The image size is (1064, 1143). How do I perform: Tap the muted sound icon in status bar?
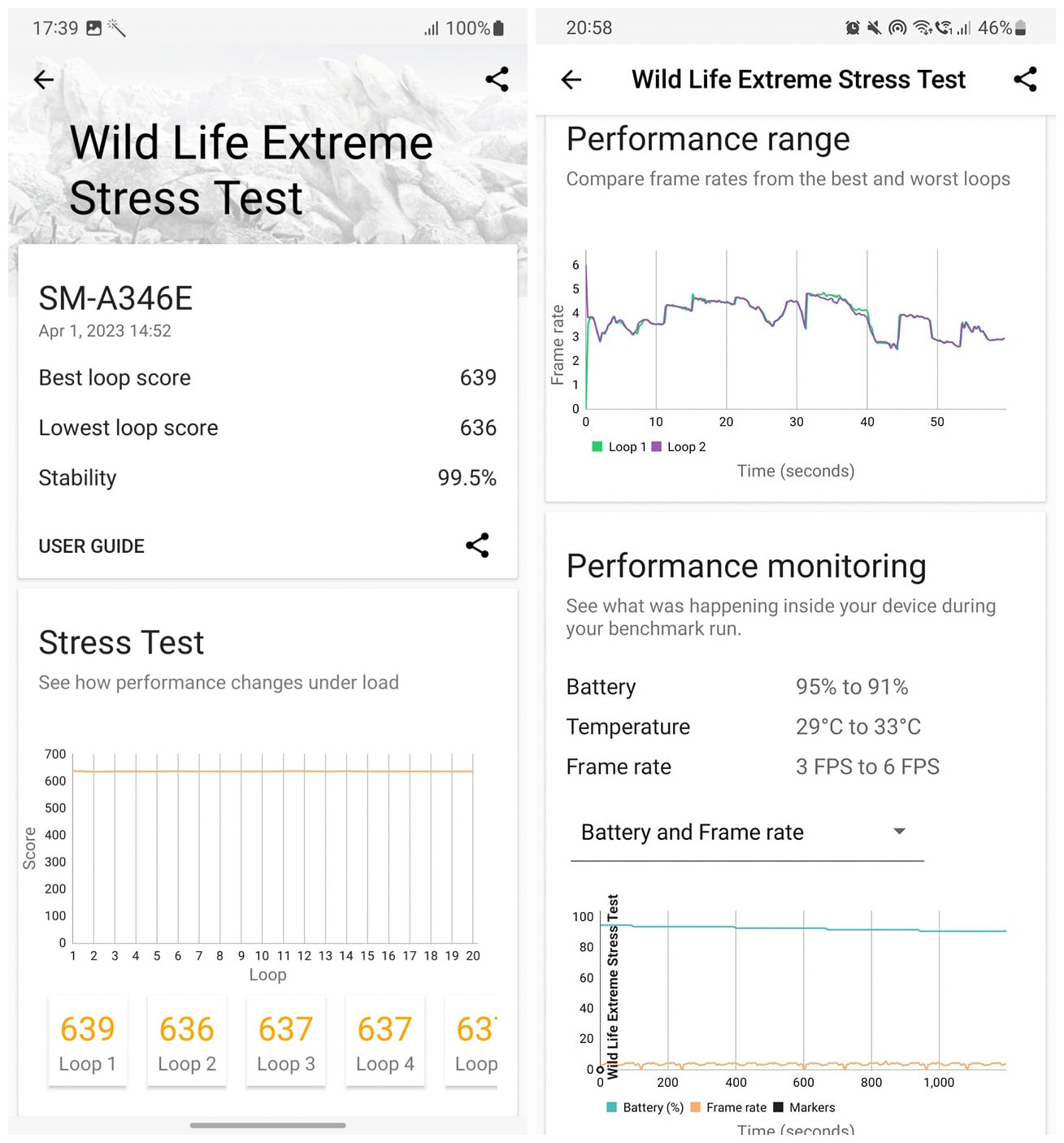875,28
